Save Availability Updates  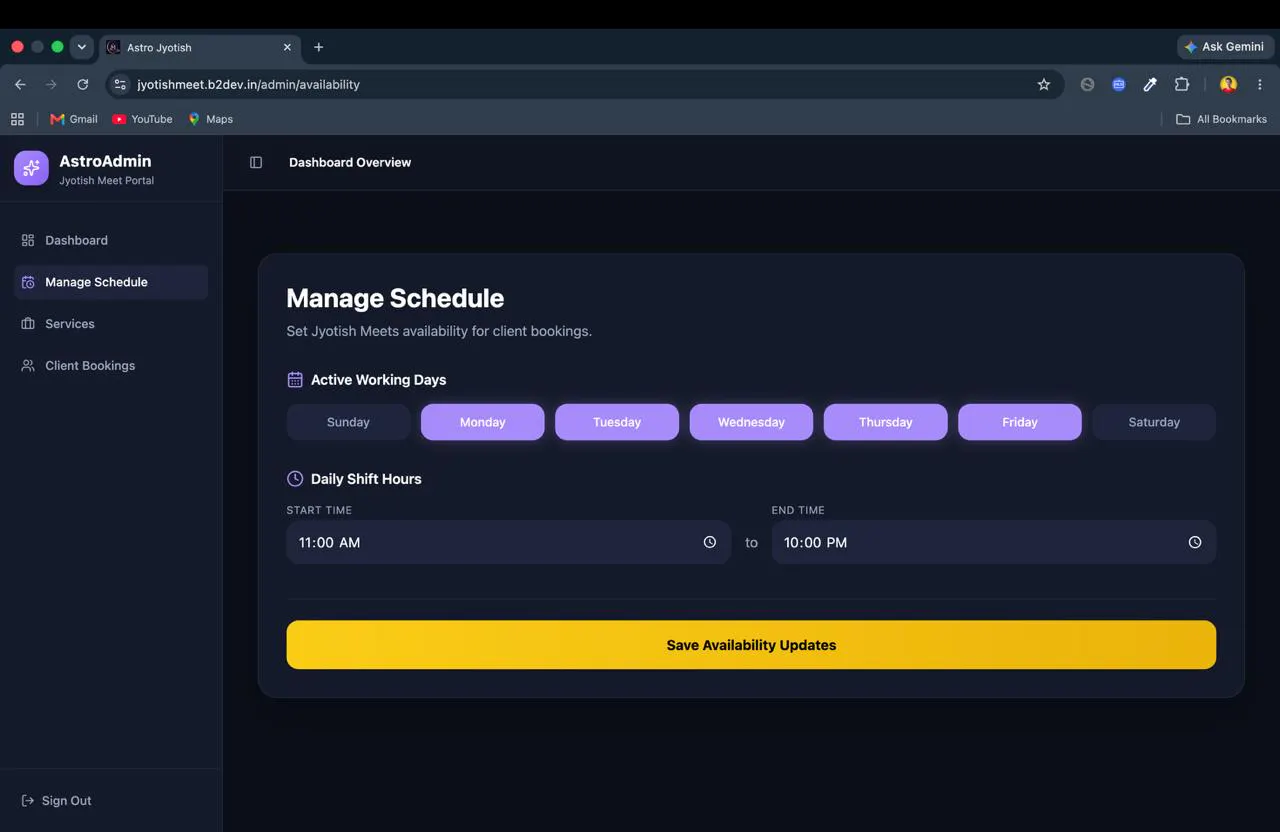click(x=751, y=645)
